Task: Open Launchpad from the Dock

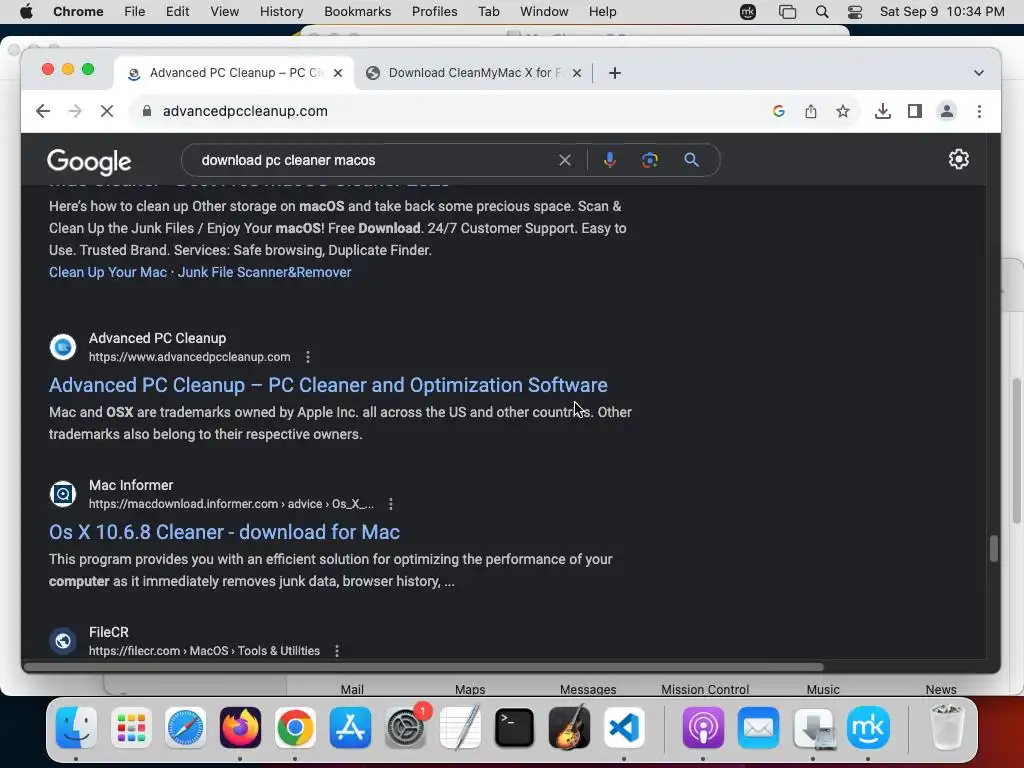Action: (131, 727)
